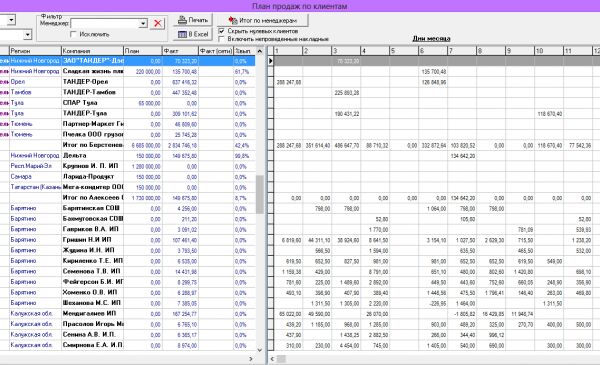Select Прасолов Игорь cell

[x=92, y=324]
